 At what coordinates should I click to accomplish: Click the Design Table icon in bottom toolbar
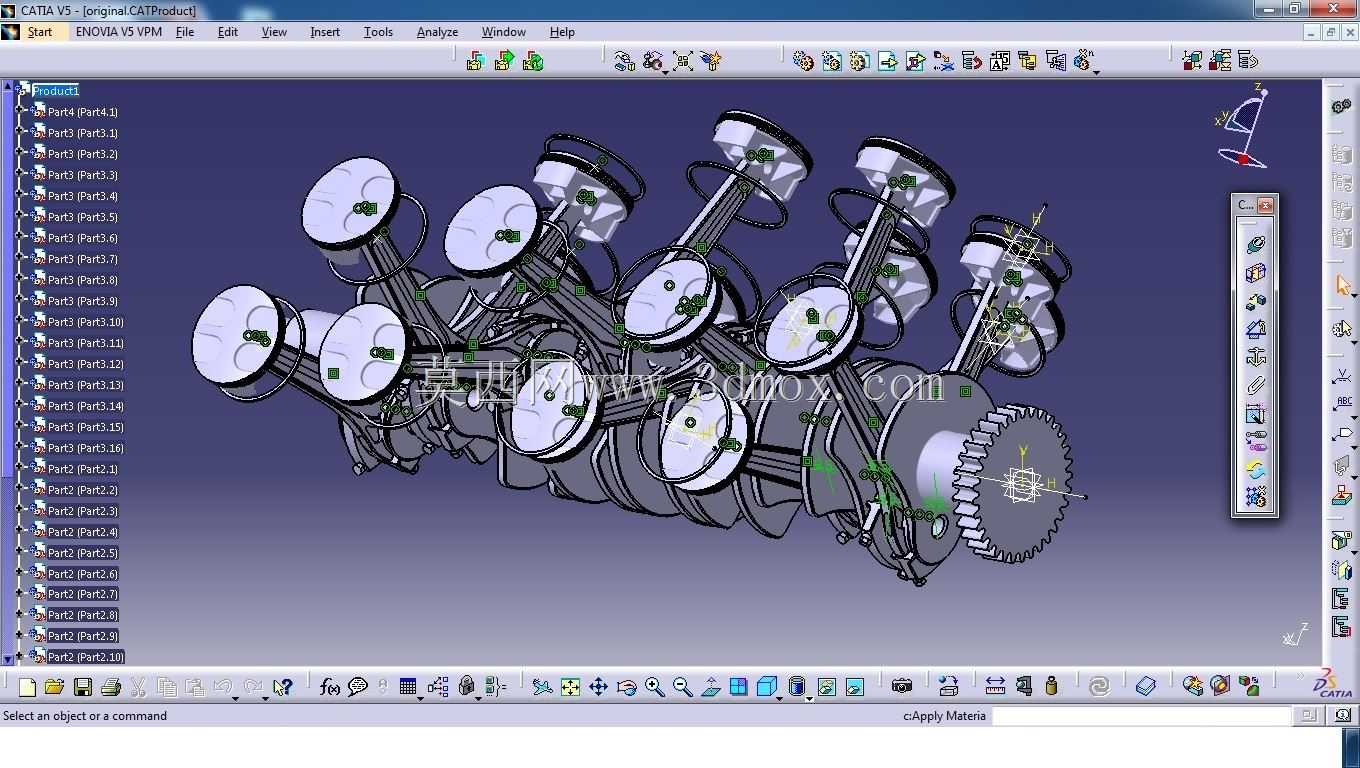(x=407, y=687)
